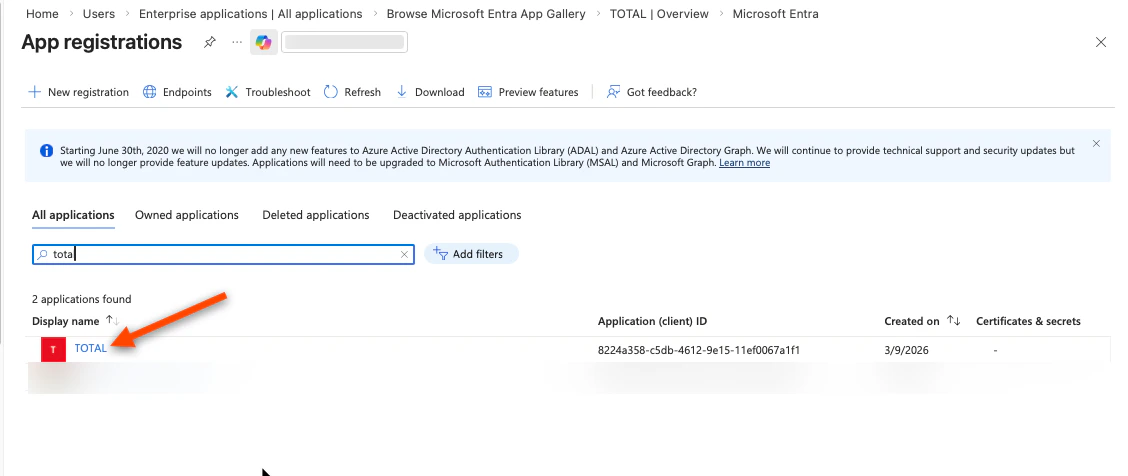Image resolution: width=1128 pixels, height=476 pixels.
Task: Click the Preview features icon
Action: tap(485, 92)
